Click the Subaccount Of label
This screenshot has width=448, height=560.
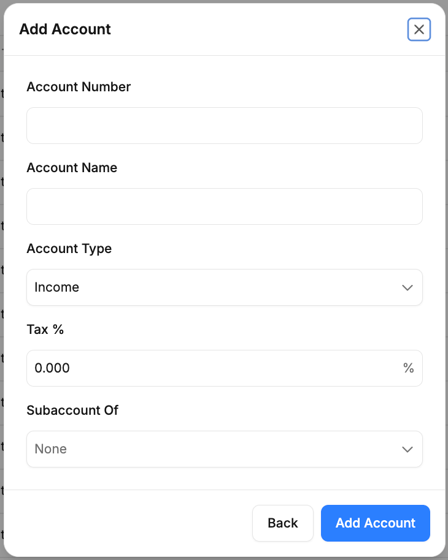tap(72, 410)
